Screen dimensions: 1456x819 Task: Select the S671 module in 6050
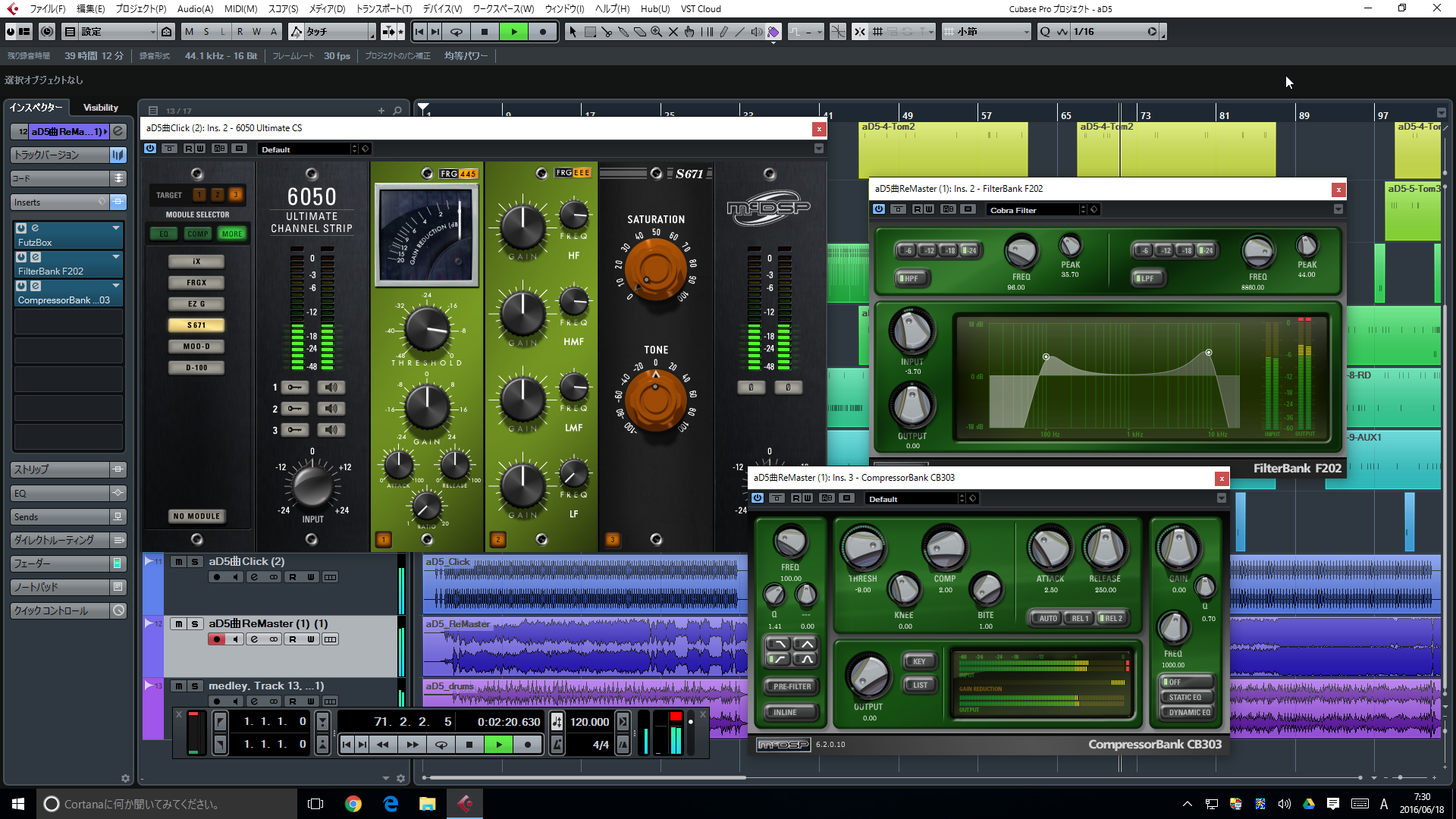pos(196,325)
